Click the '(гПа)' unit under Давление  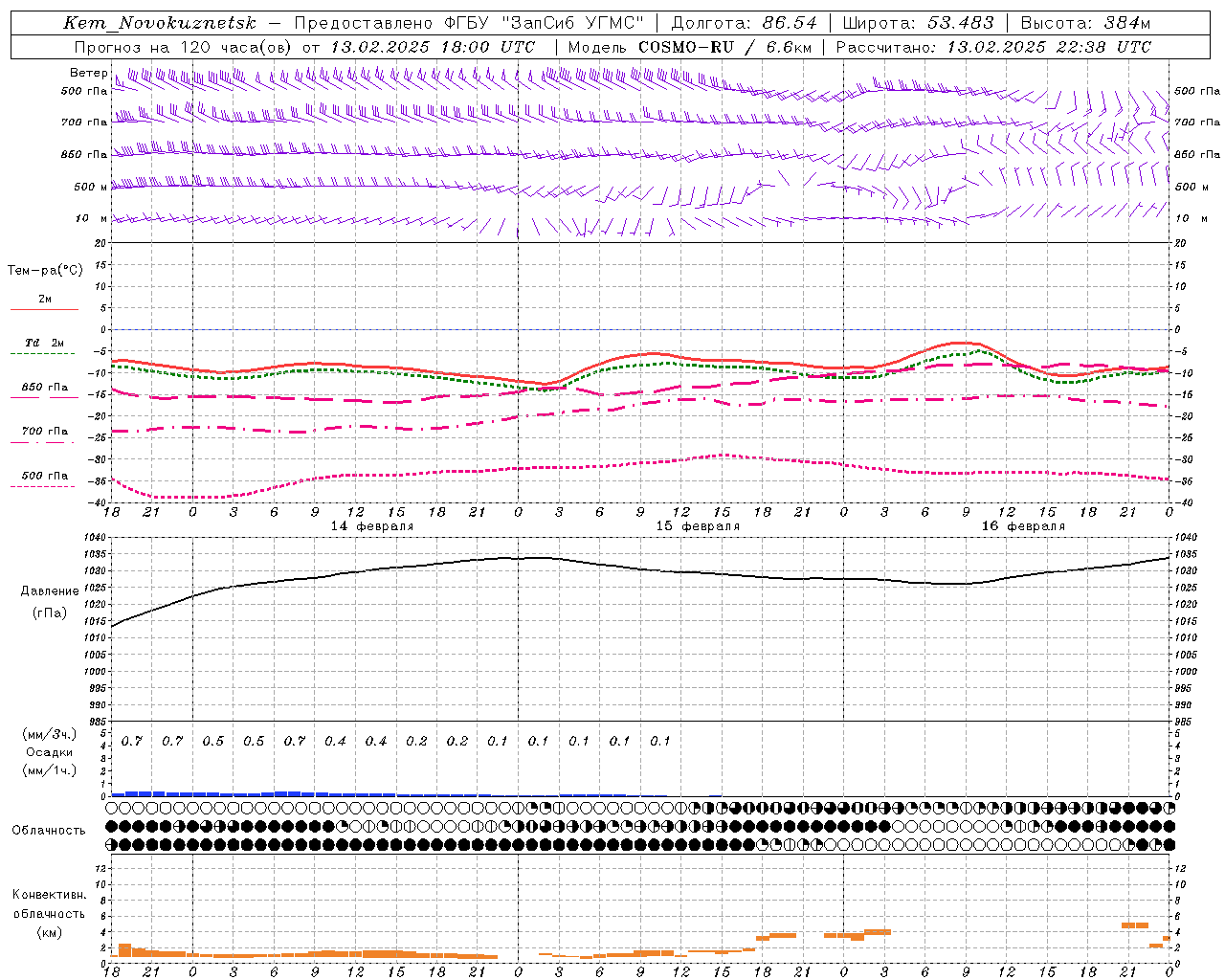(50, 613)
